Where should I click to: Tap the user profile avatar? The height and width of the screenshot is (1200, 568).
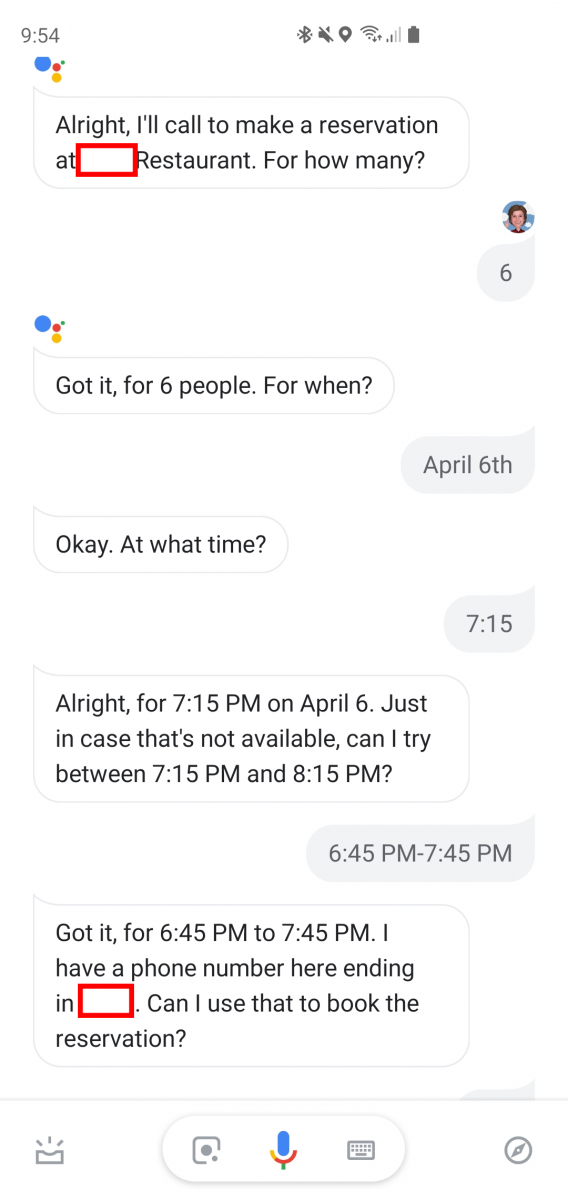coord(518,216)
